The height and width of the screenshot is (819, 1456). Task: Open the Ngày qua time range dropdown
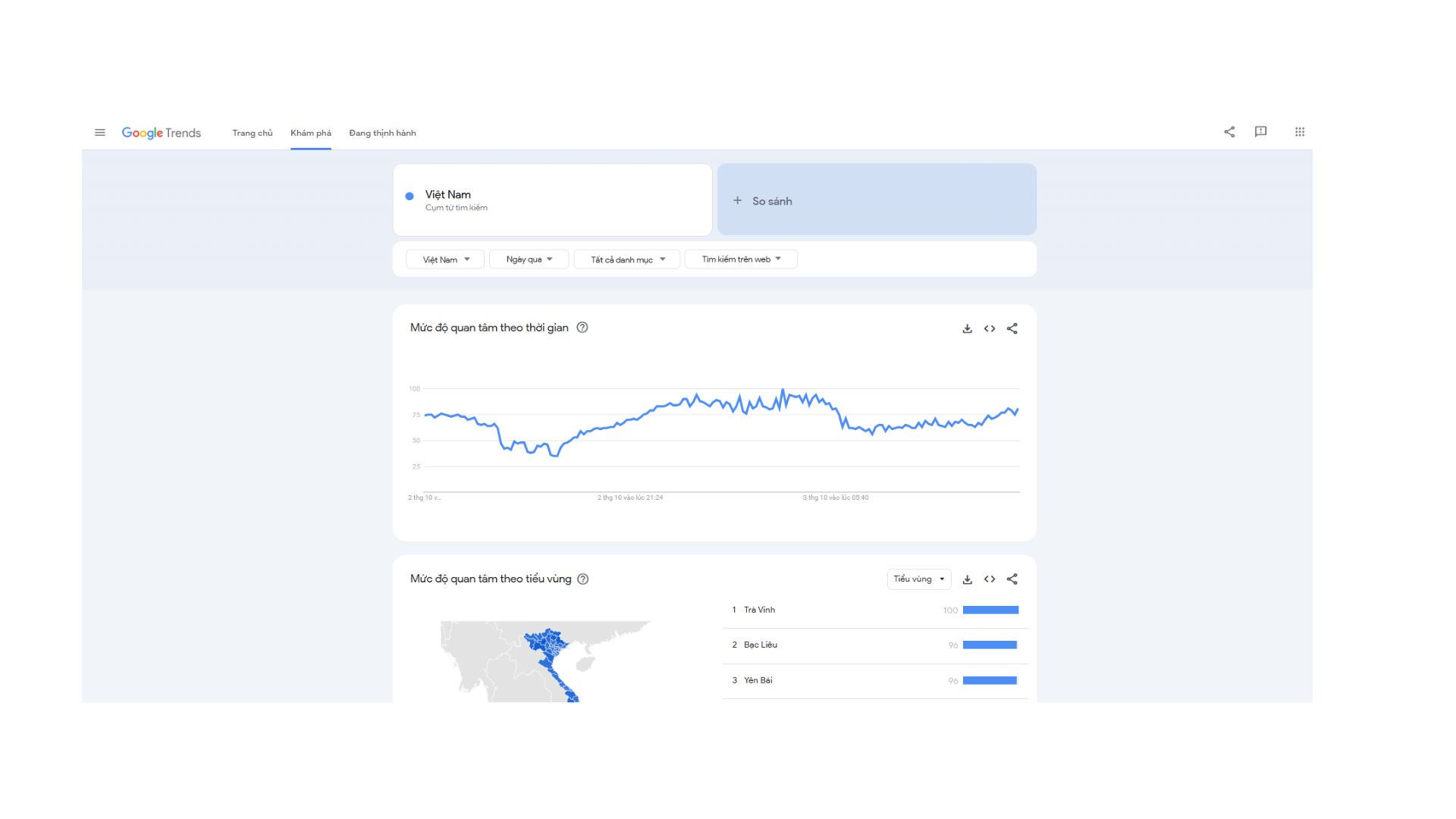529,259
